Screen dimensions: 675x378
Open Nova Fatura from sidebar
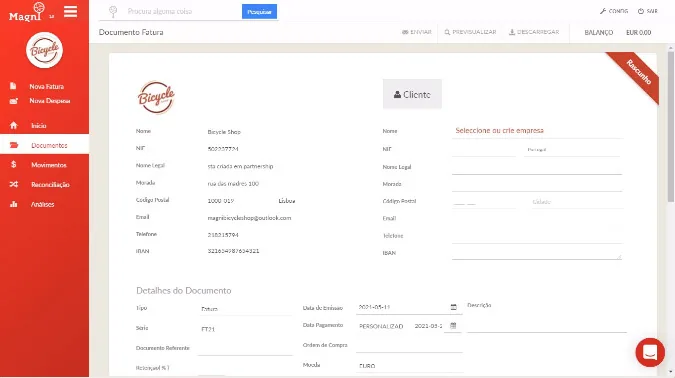46,87
